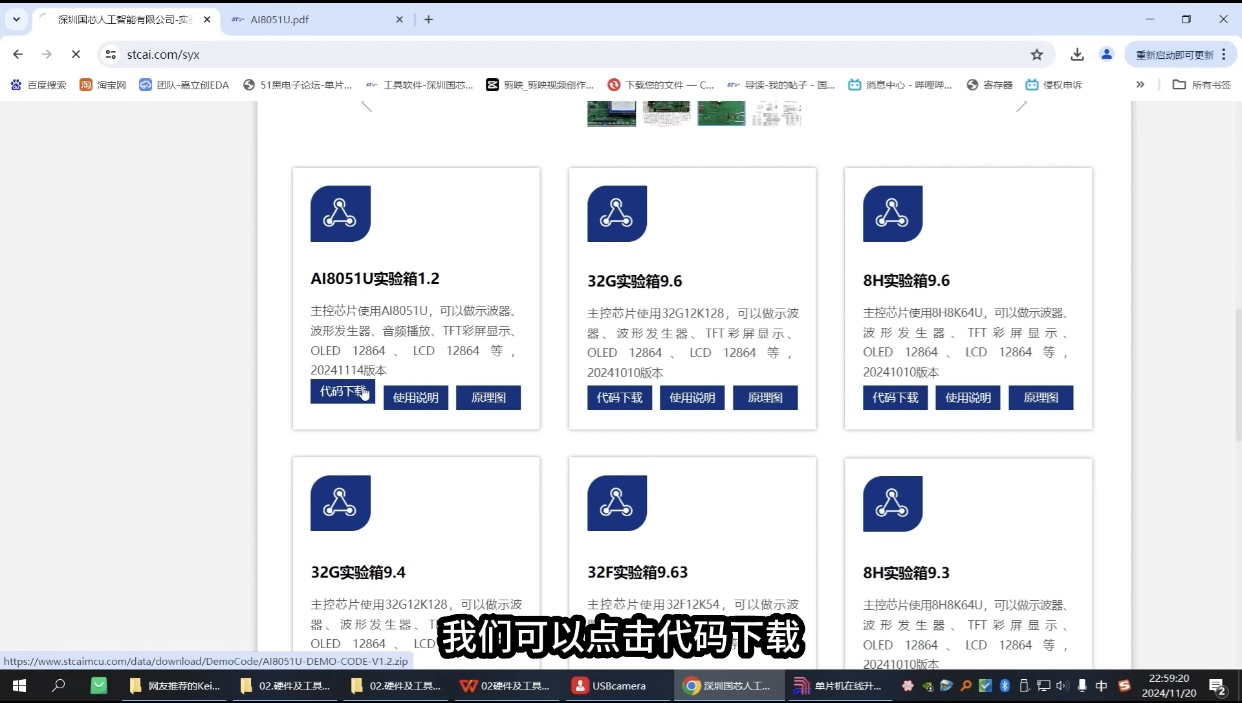Screen dimensions: 1242x703
Task: Click 原理图 for AI8051U实验箱1.2
Action: 488,398
